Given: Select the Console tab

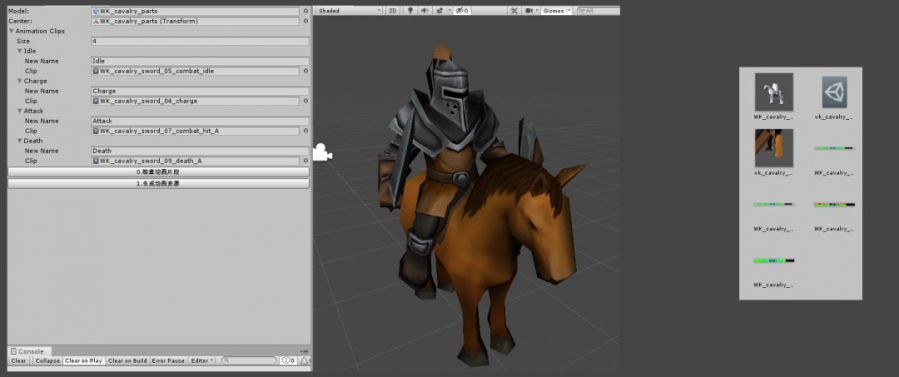Looking at the screenshot, I should click(30, 351).
